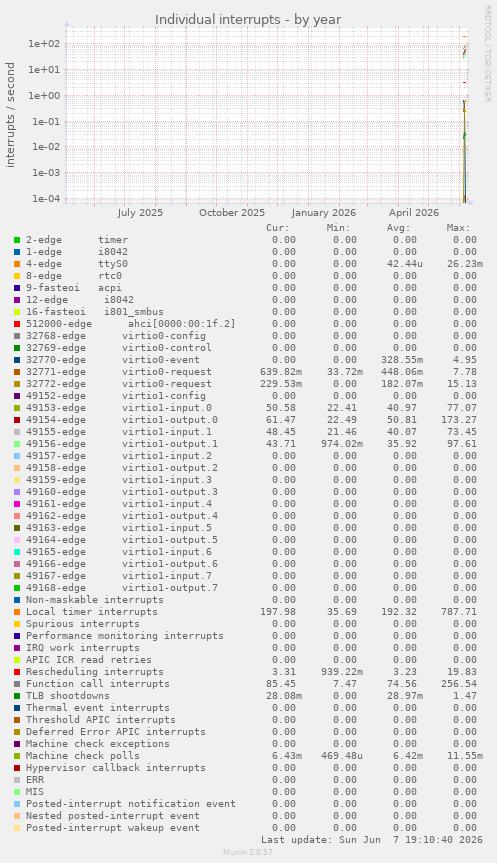The width and height of the screenshot is (497, 863).
Task: Click the red swatch beside Rescheduling interrupts
Action: [x=17, y=672]
